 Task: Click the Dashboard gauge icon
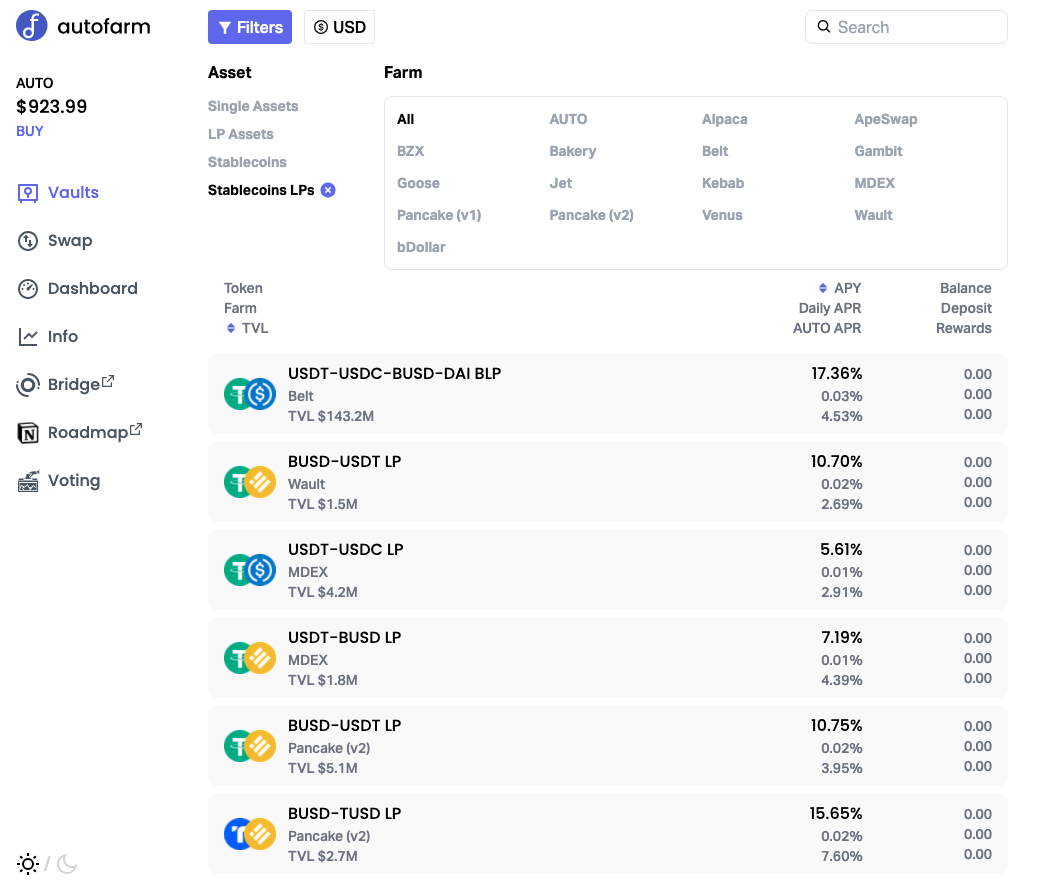(x=28, y=289)
